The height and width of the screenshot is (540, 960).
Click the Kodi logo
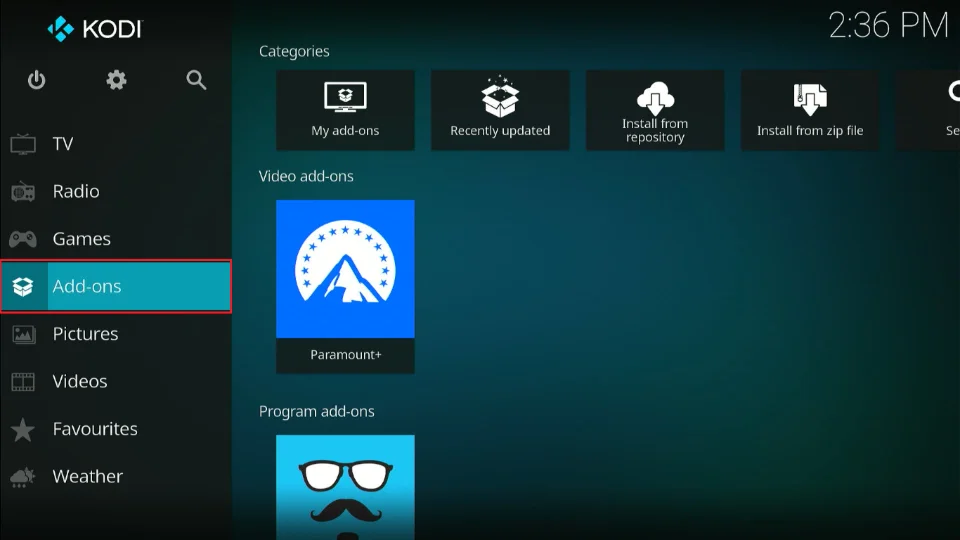tap(94, 29)
